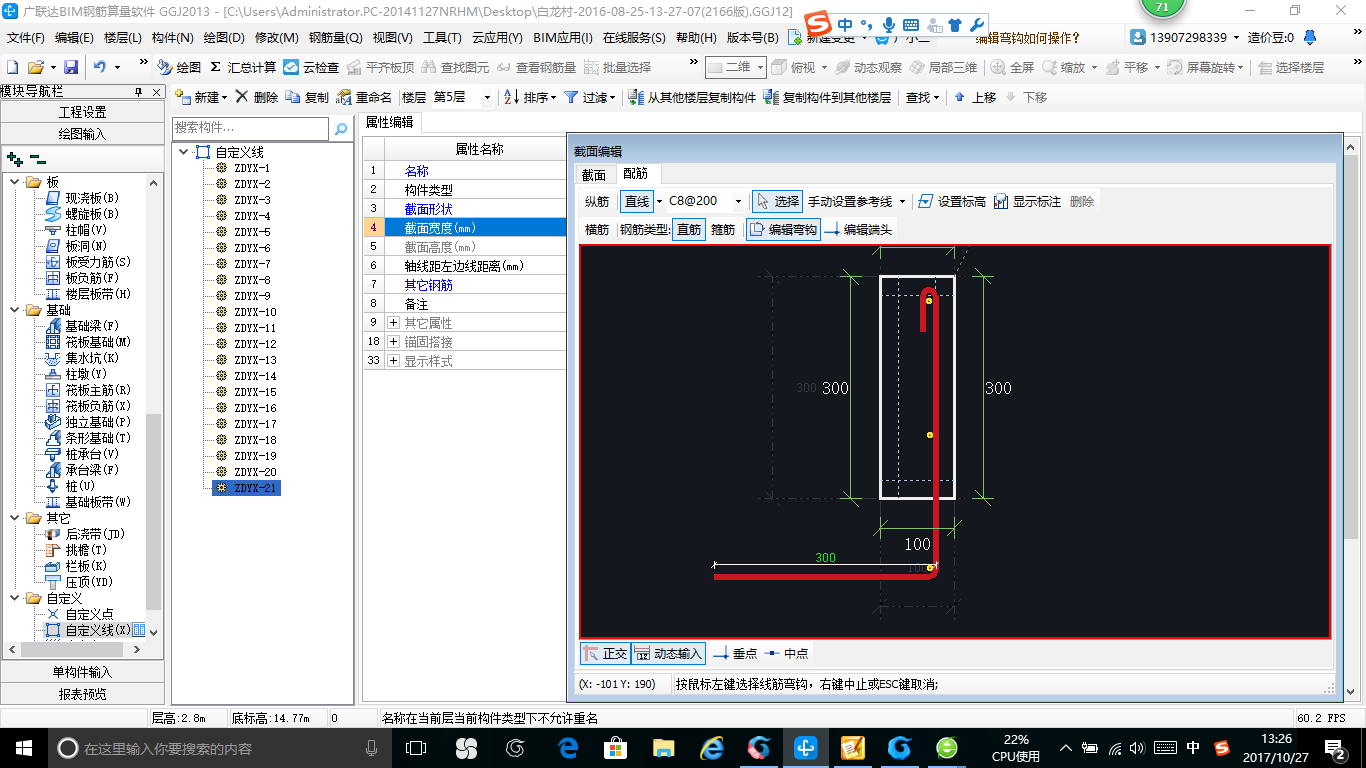The width and height of the screenshot is (1366, 768).
Task: Click 从其他楼层复制构件 icon
Action: click(692, 97)
